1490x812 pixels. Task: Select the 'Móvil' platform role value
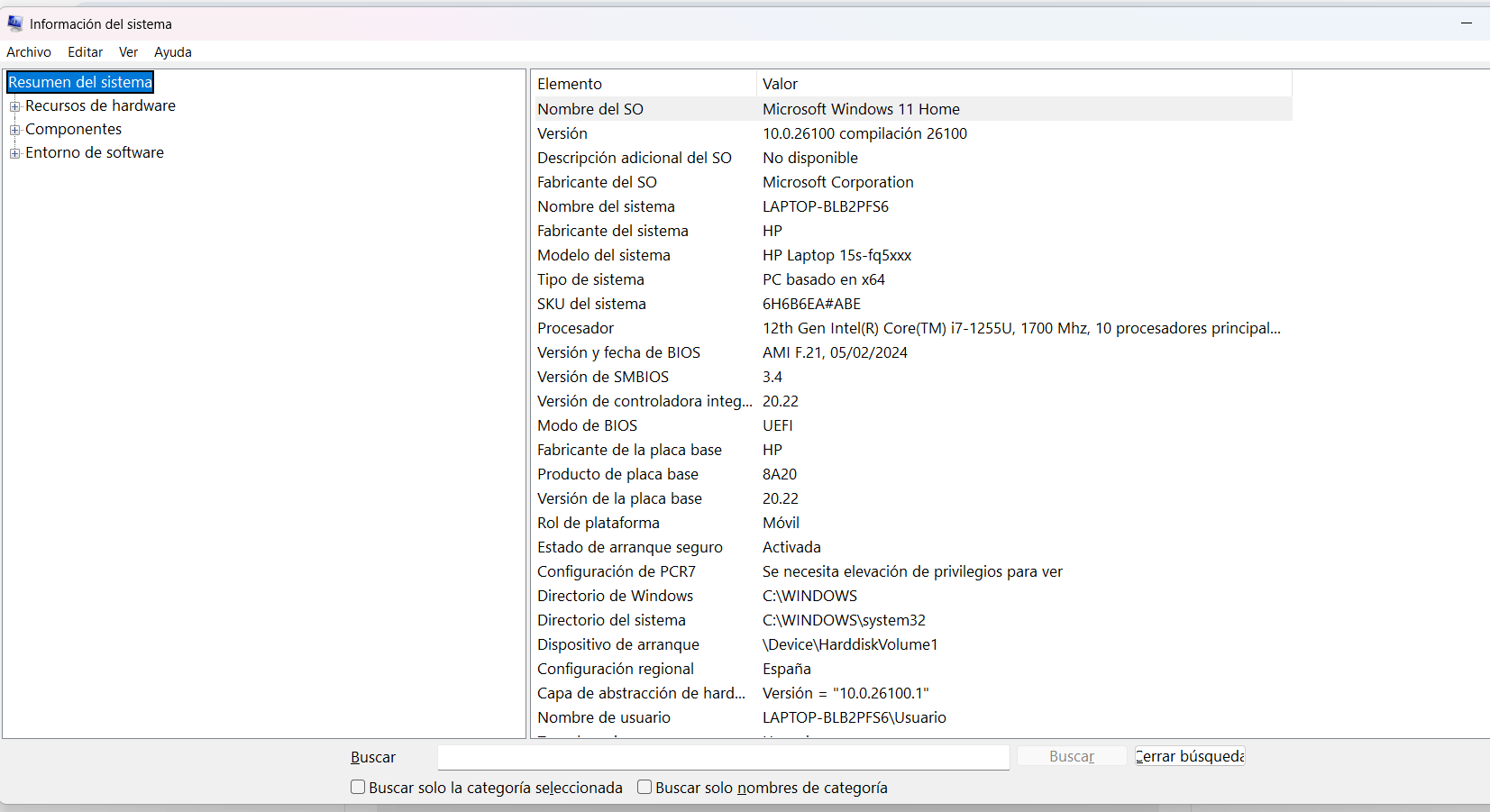[781, 523]
